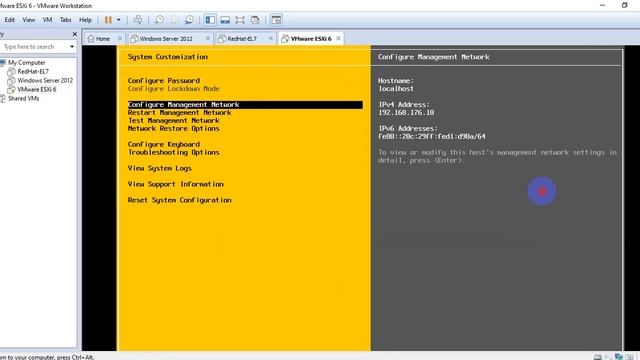Toggle the thumbnail bar view icon
The image size is (640, 360).
[x=225, y=20]
